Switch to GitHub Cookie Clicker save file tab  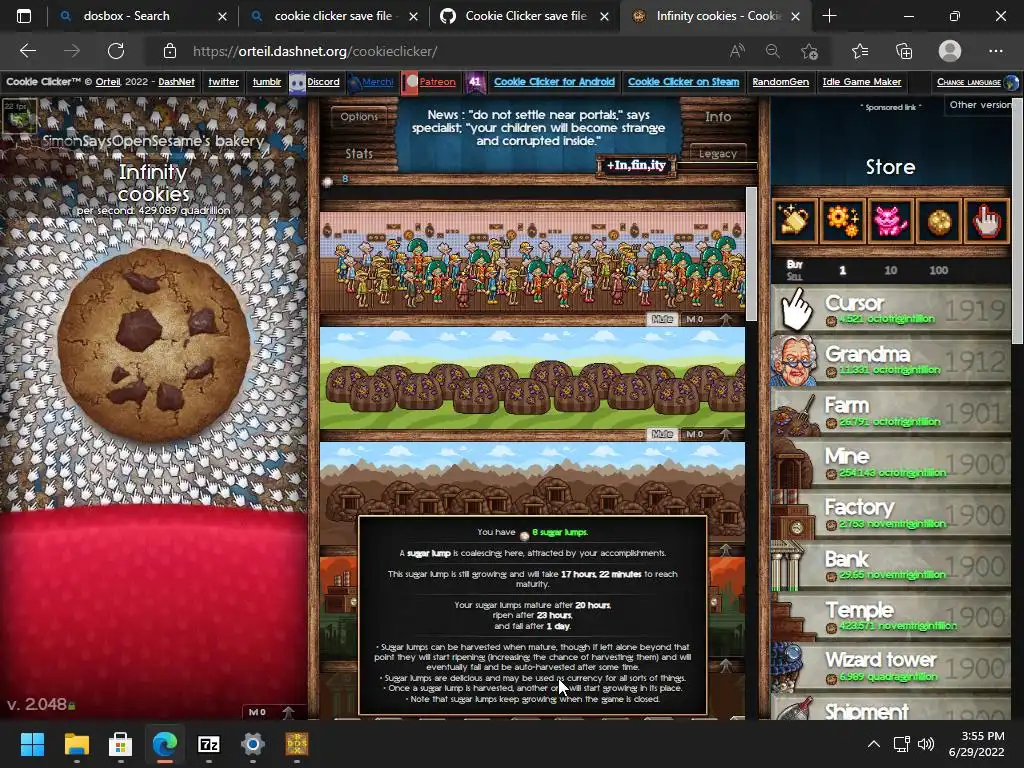525,16
